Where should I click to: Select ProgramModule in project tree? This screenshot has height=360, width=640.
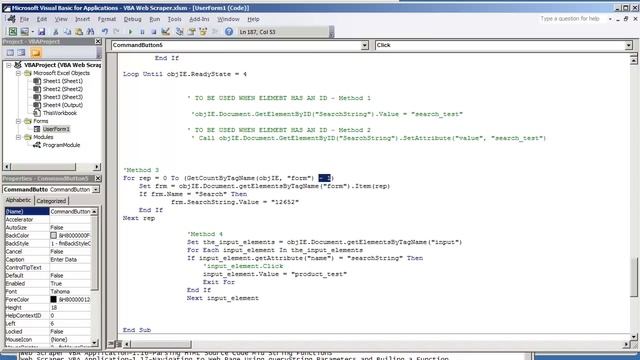click(61, 145)
